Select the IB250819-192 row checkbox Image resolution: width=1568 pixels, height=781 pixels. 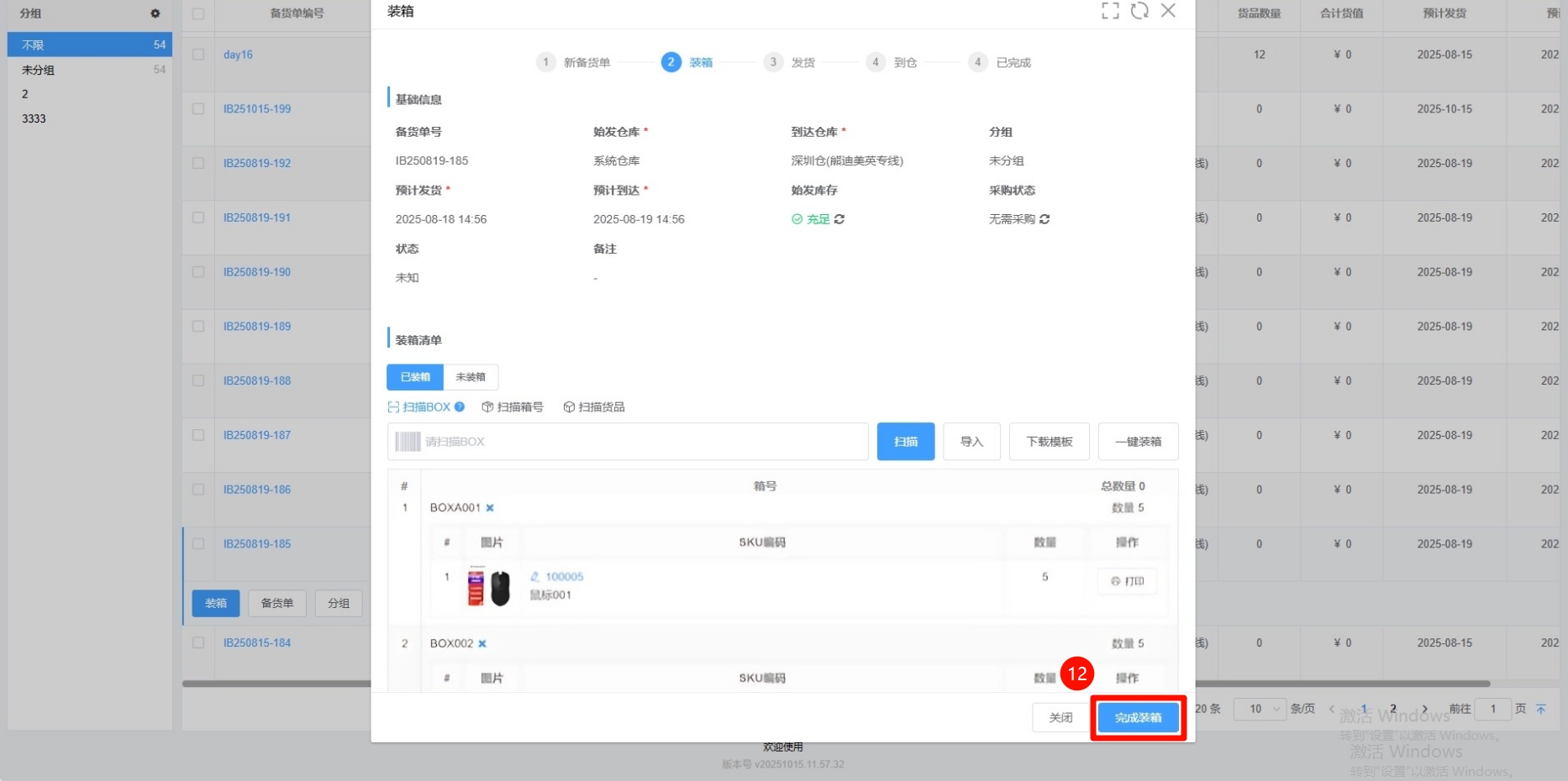coord(198,163)
